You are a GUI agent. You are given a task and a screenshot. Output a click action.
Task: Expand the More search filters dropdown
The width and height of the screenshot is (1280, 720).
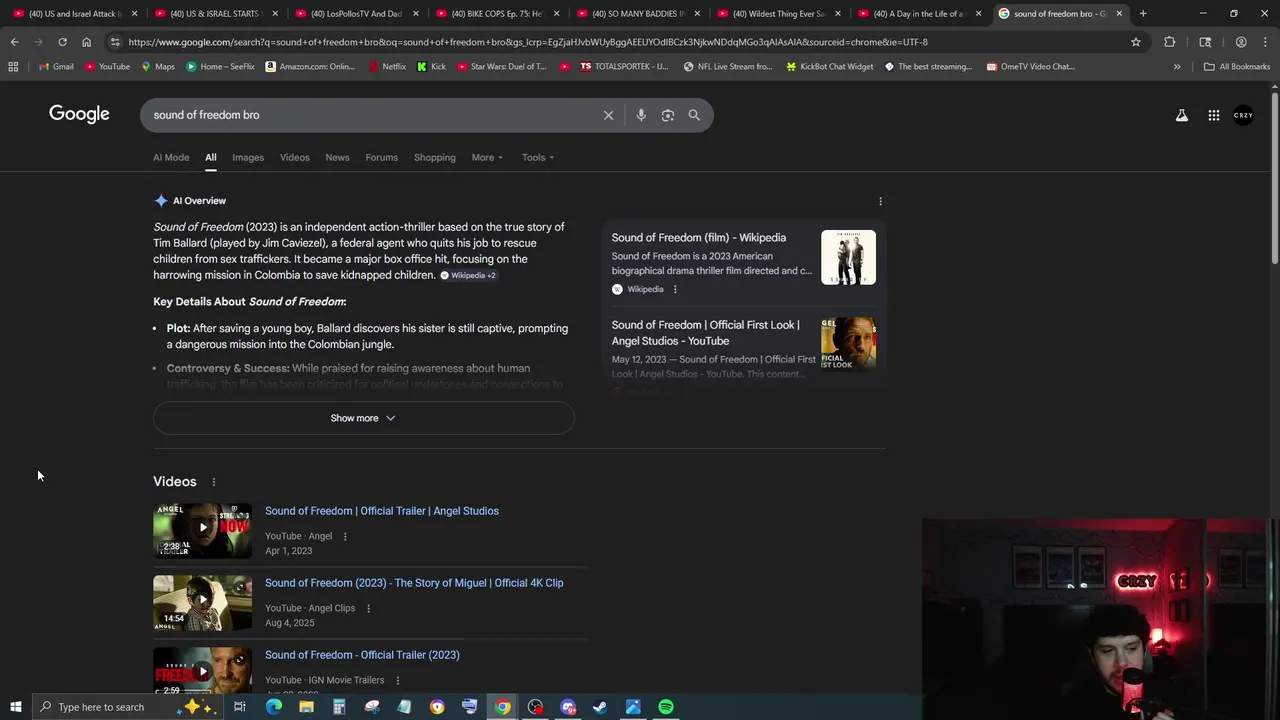pyautogui.click(x=487, y=157)
